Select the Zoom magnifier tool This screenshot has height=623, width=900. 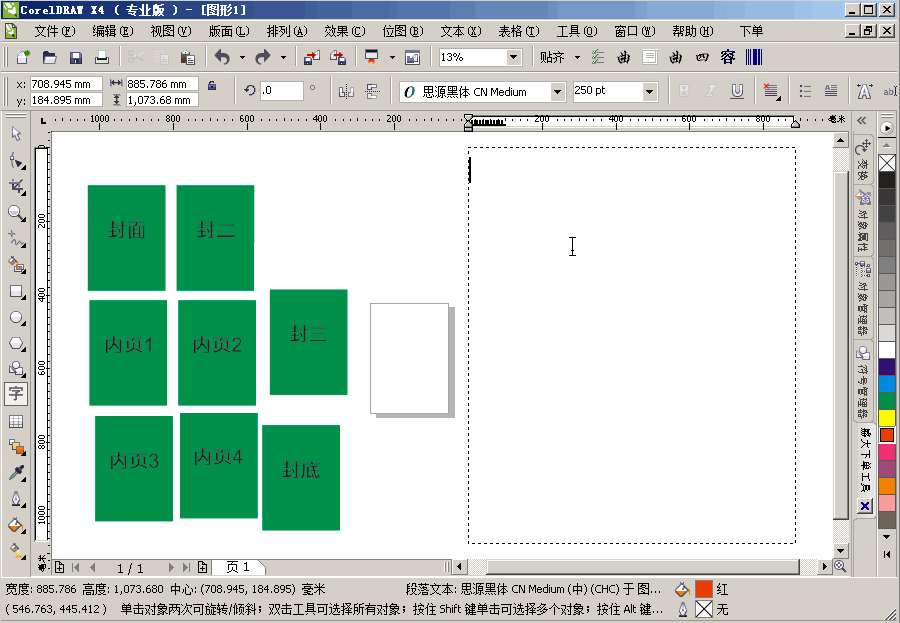pyautogui.click(x=16, y=213)
